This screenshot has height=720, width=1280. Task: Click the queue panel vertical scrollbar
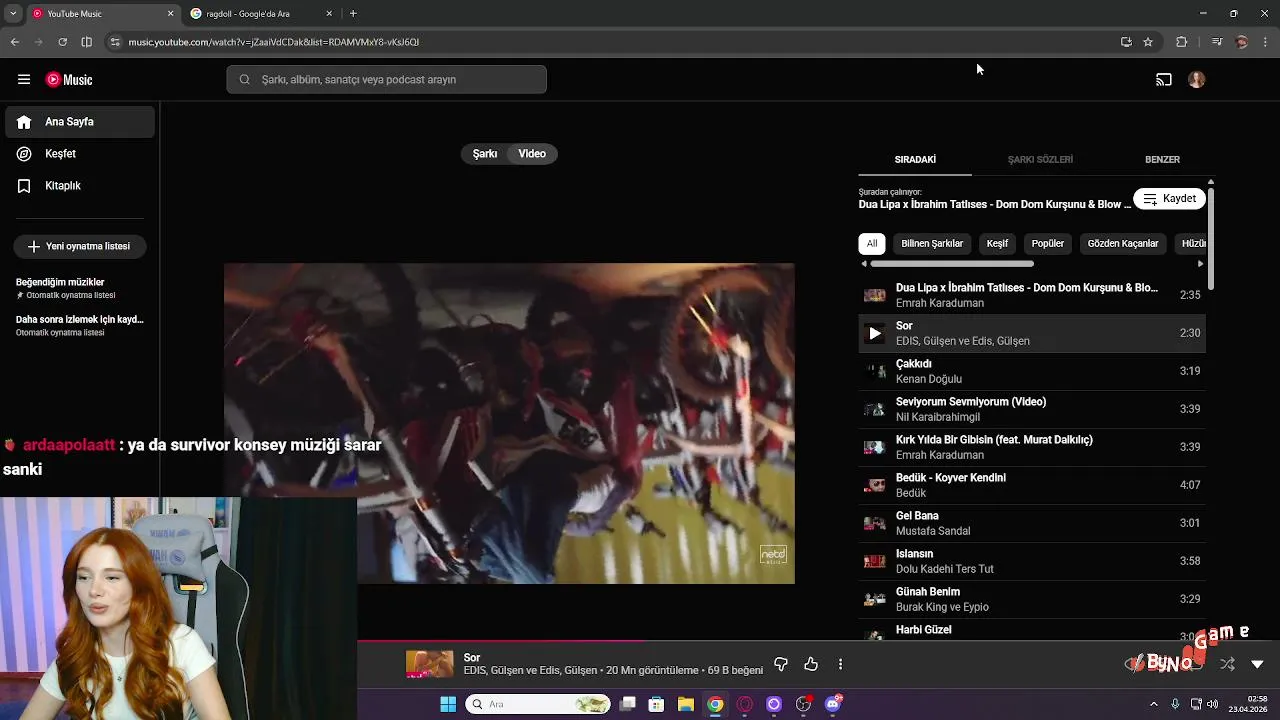click(1211, 238)
